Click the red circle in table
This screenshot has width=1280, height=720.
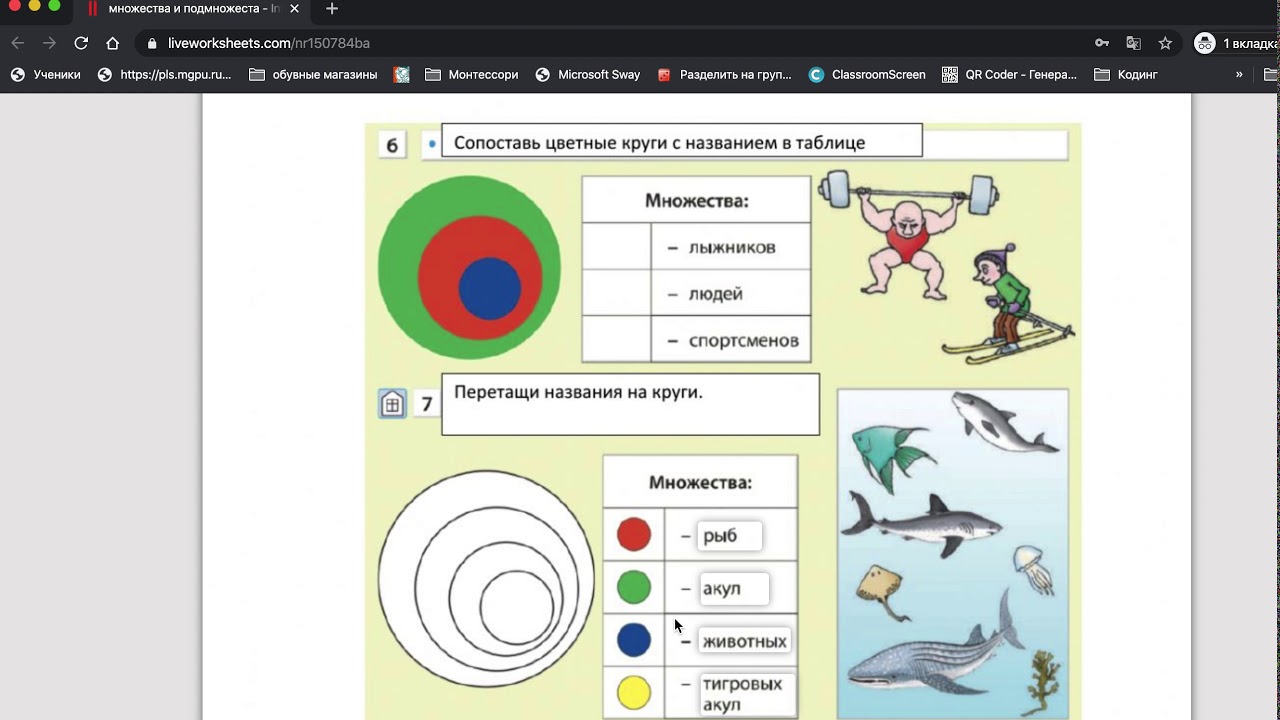634,535
